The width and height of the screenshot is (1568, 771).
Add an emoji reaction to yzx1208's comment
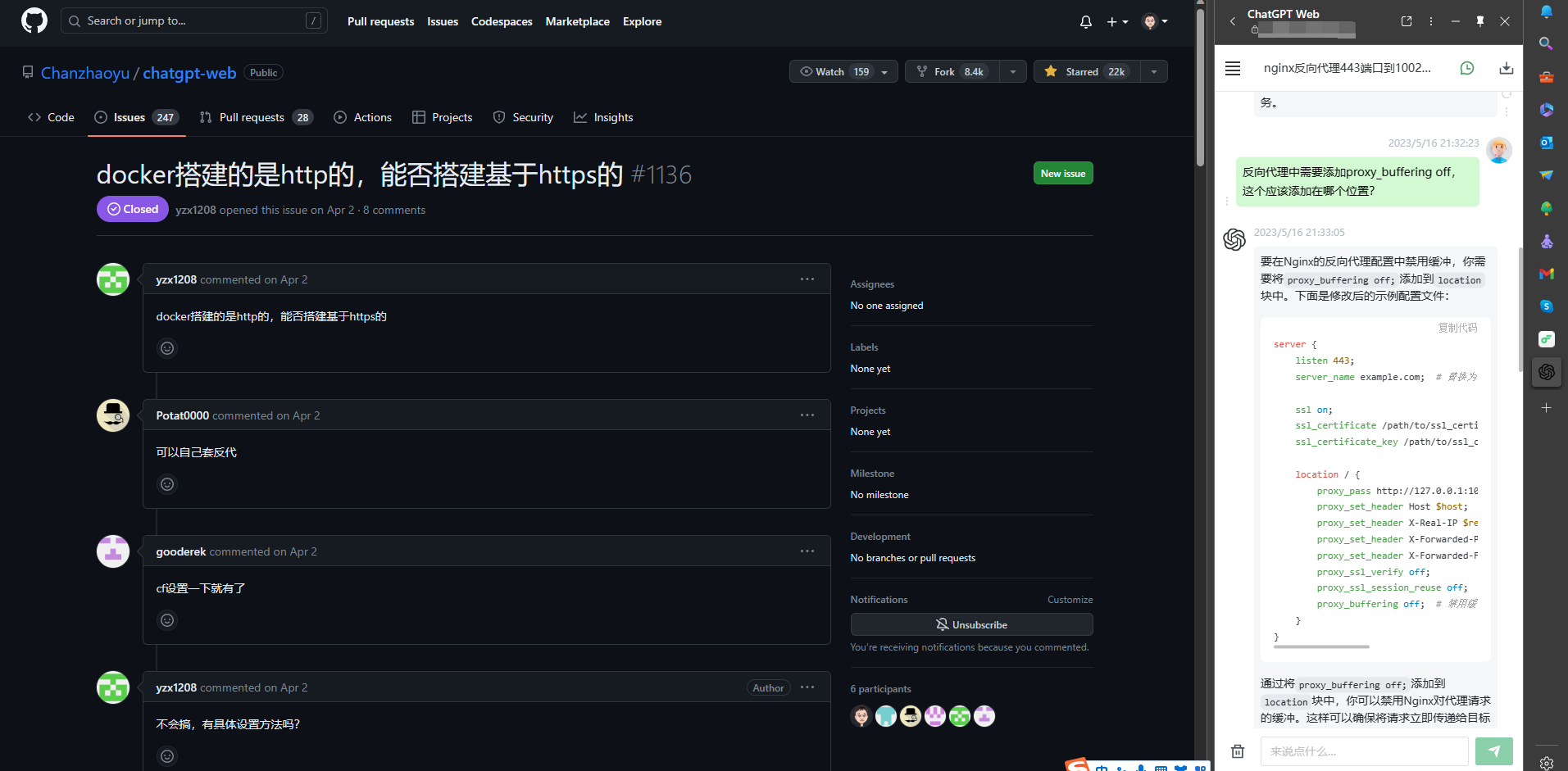(167, 347)
